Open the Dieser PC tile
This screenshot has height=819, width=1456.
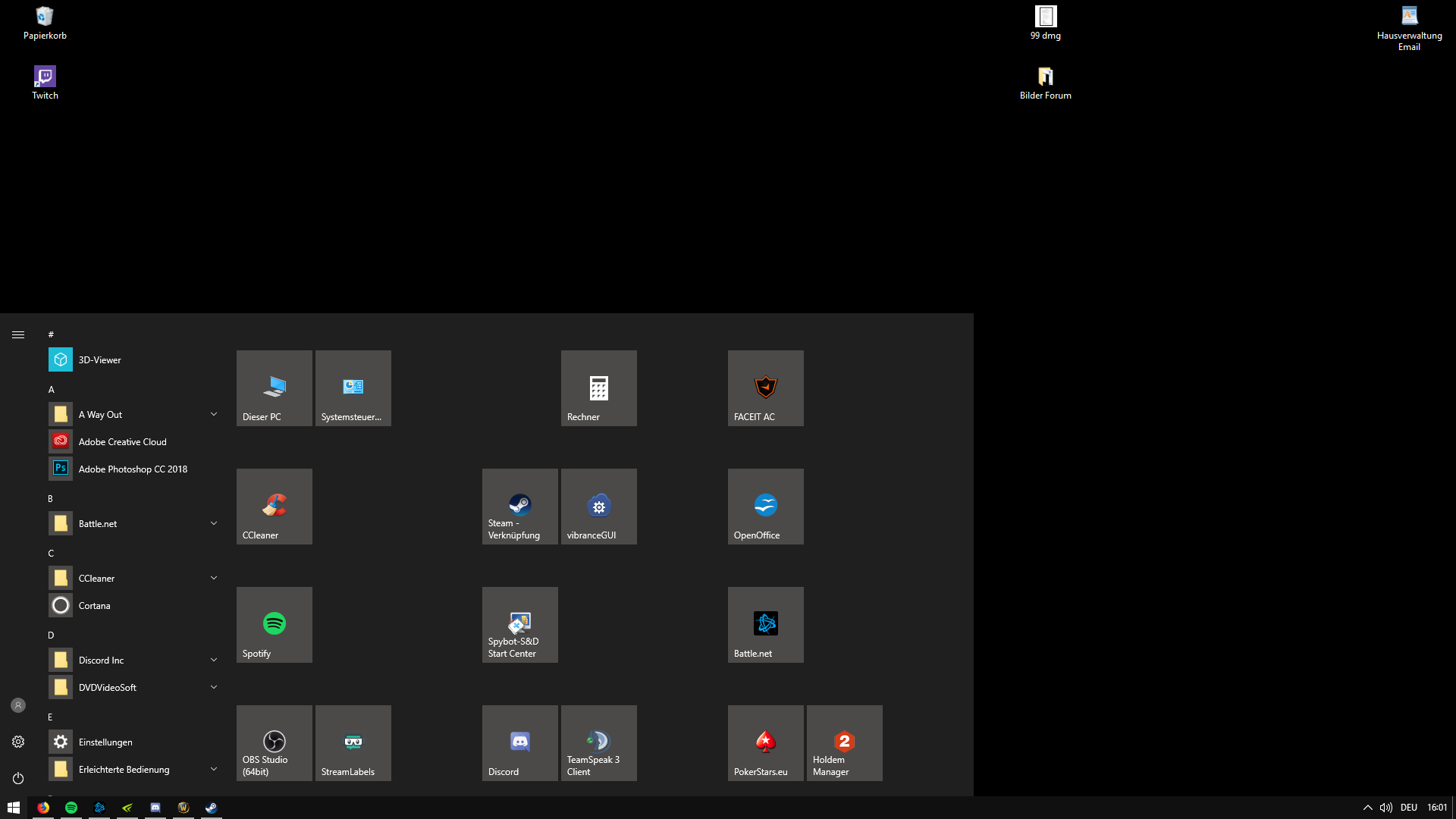[x=275, y=388]
